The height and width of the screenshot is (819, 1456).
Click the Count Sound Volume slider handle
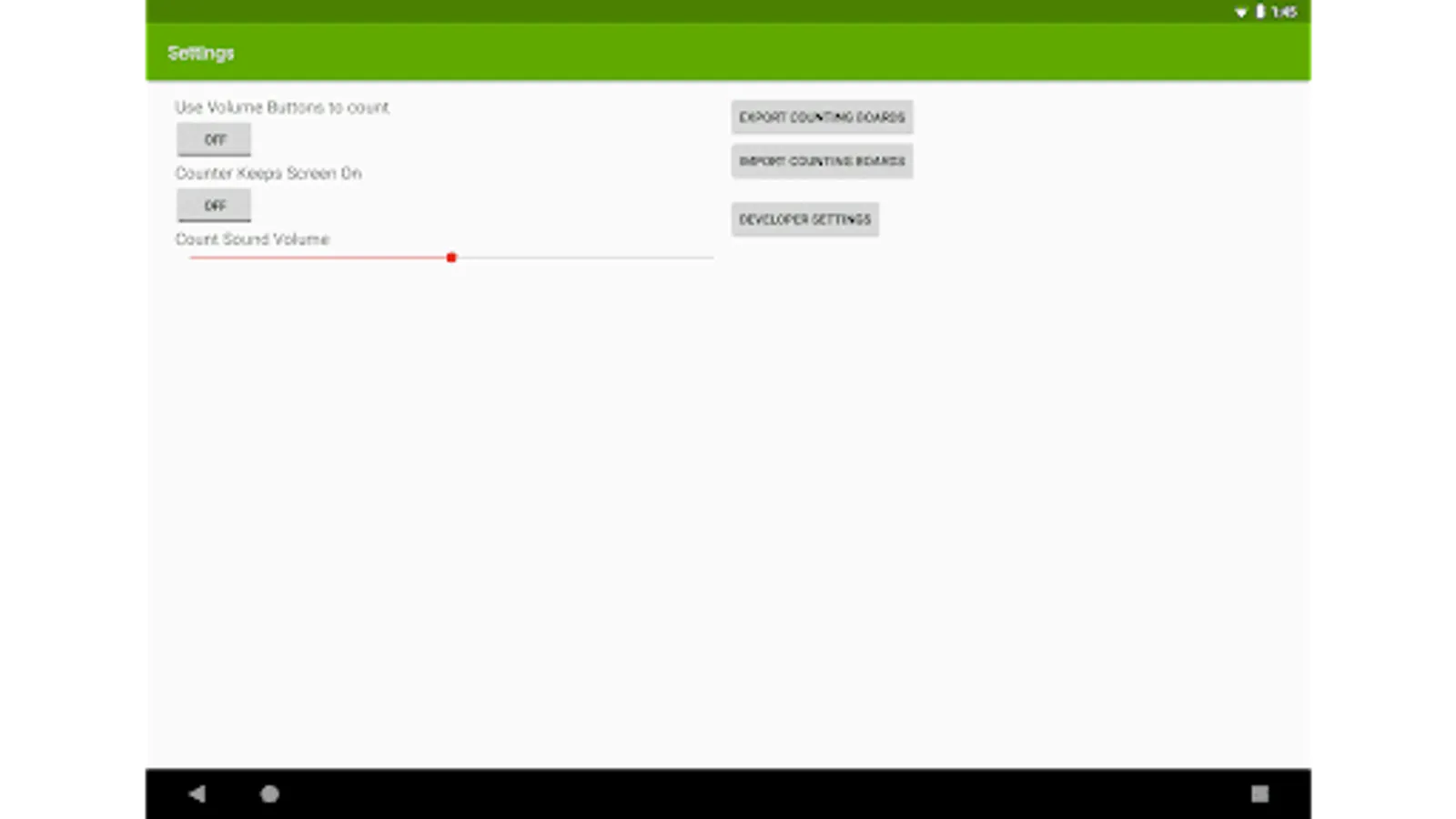(x=451, y=258)
